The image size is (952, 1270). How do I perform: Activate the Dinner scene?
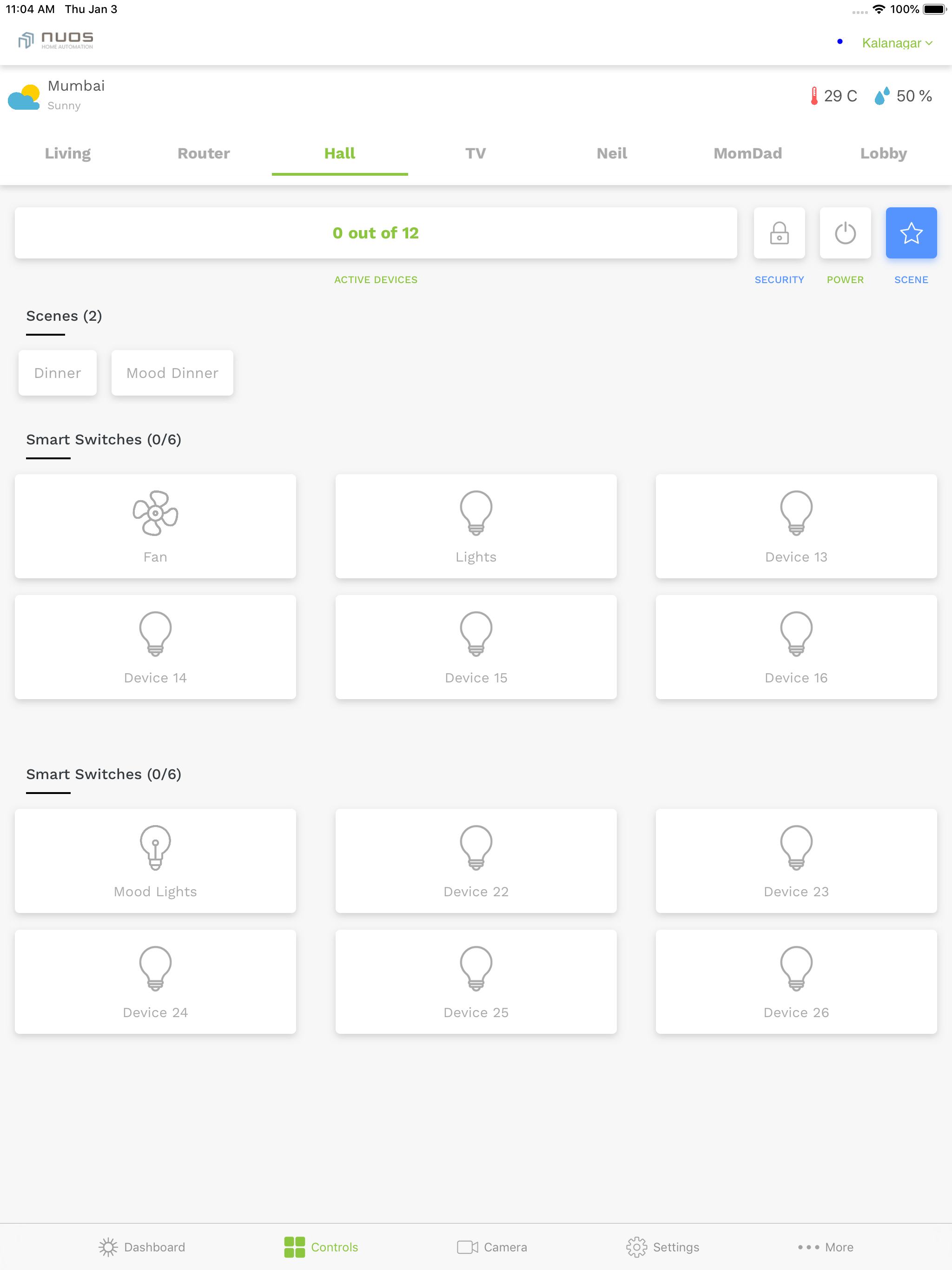(58, 373)
